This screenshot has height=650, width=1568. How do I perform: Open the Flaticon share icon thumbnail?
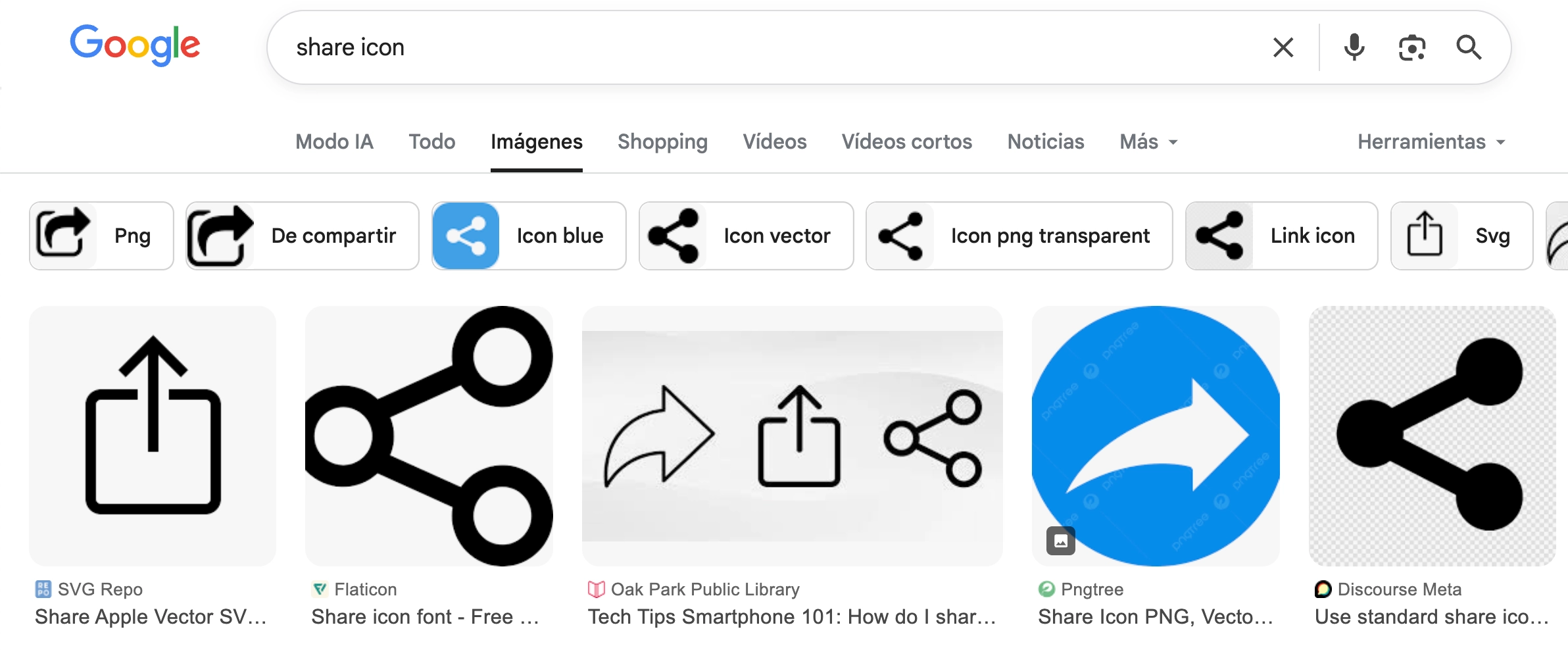[429, 436]
